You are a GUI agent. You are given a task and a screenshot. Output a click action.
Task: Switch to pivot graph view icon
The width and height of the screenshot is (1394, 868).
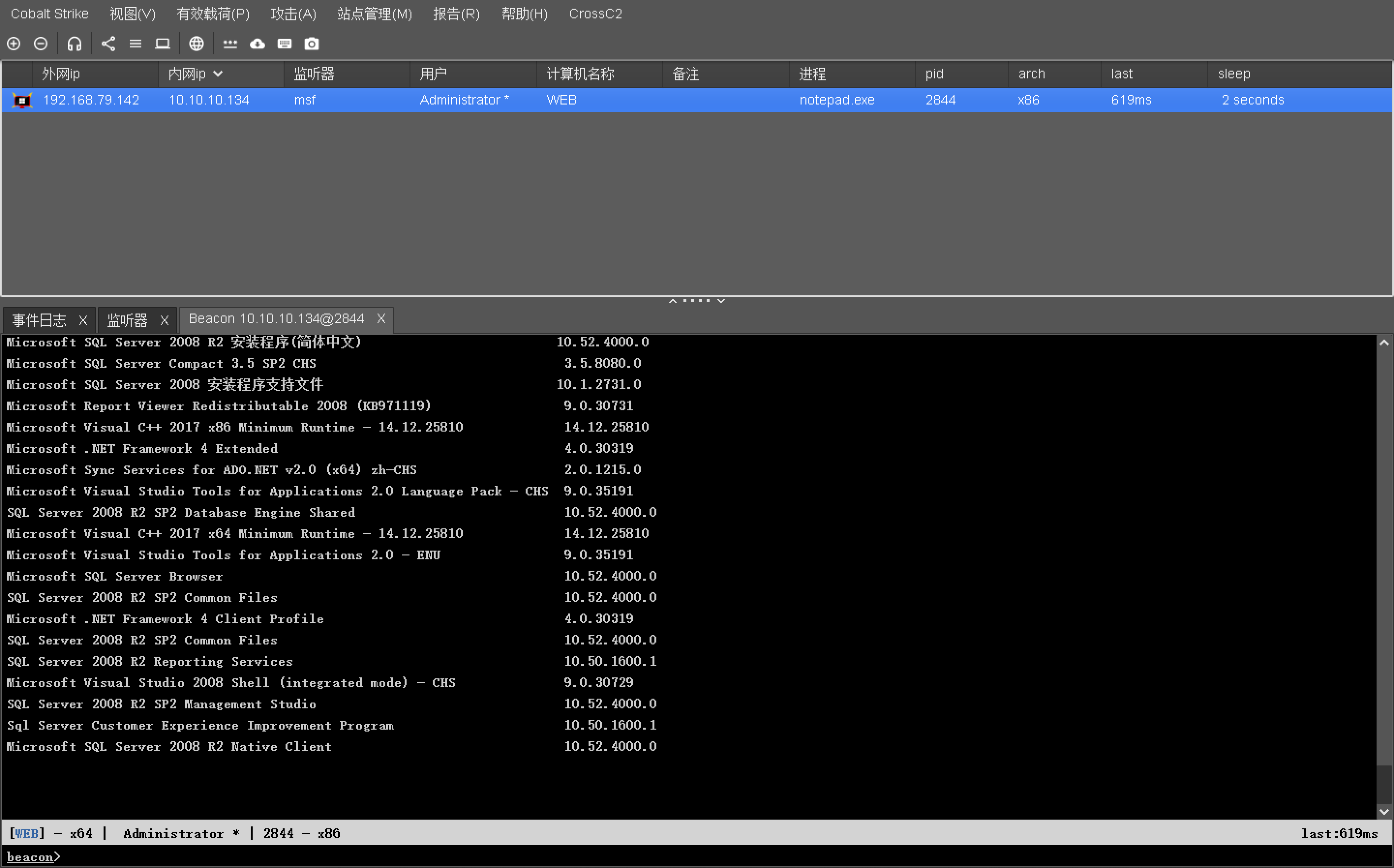(108, 44)
